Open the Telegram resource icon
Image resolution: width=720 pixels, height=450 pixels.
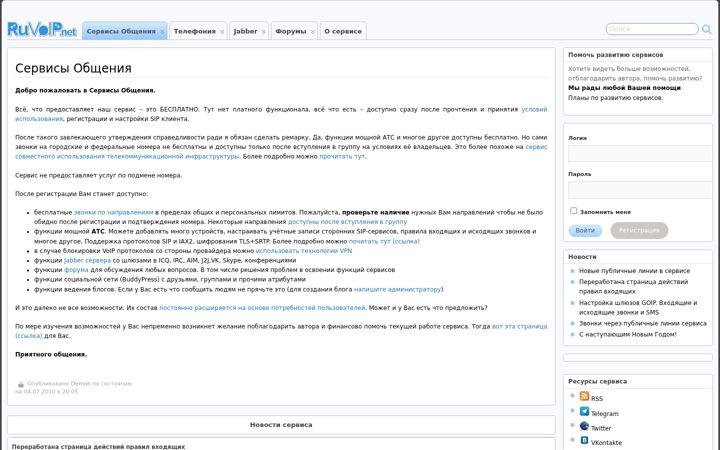tap(584, 411)
